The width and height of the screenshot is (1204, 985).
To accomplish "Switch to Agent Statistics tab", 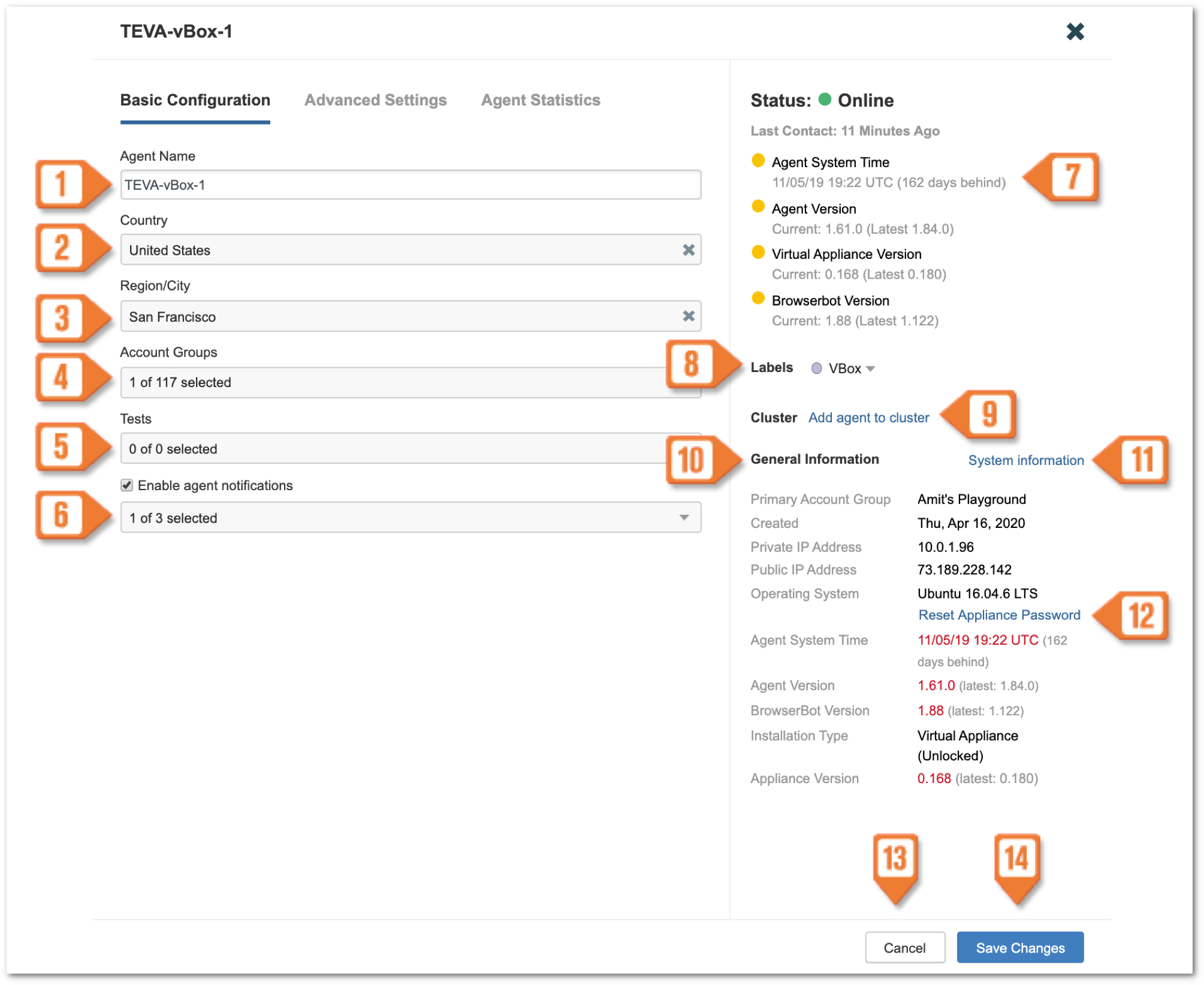I will [540, 100].
